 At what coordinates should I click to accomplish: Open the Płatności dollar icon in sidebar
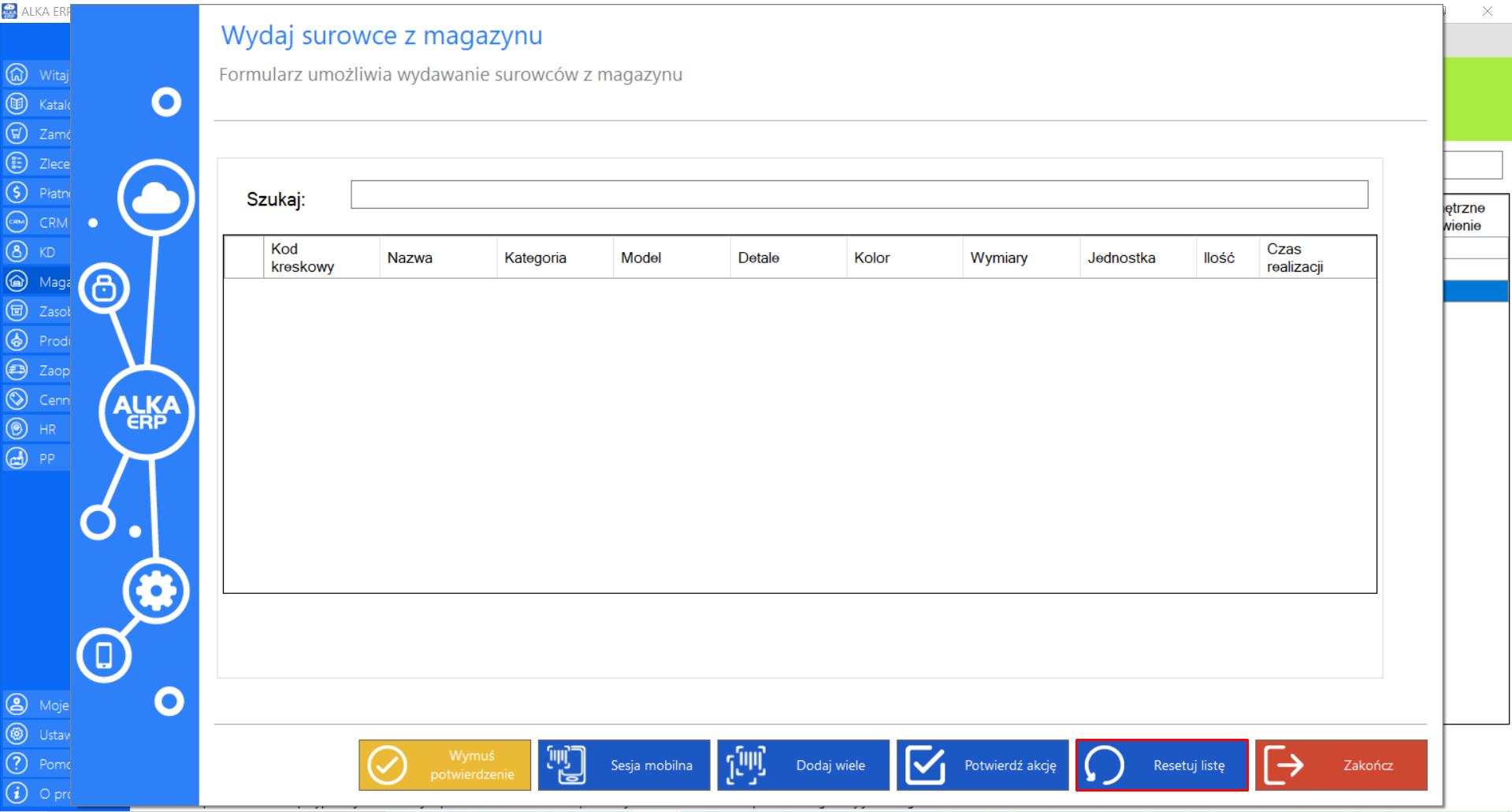coord(17,192)
